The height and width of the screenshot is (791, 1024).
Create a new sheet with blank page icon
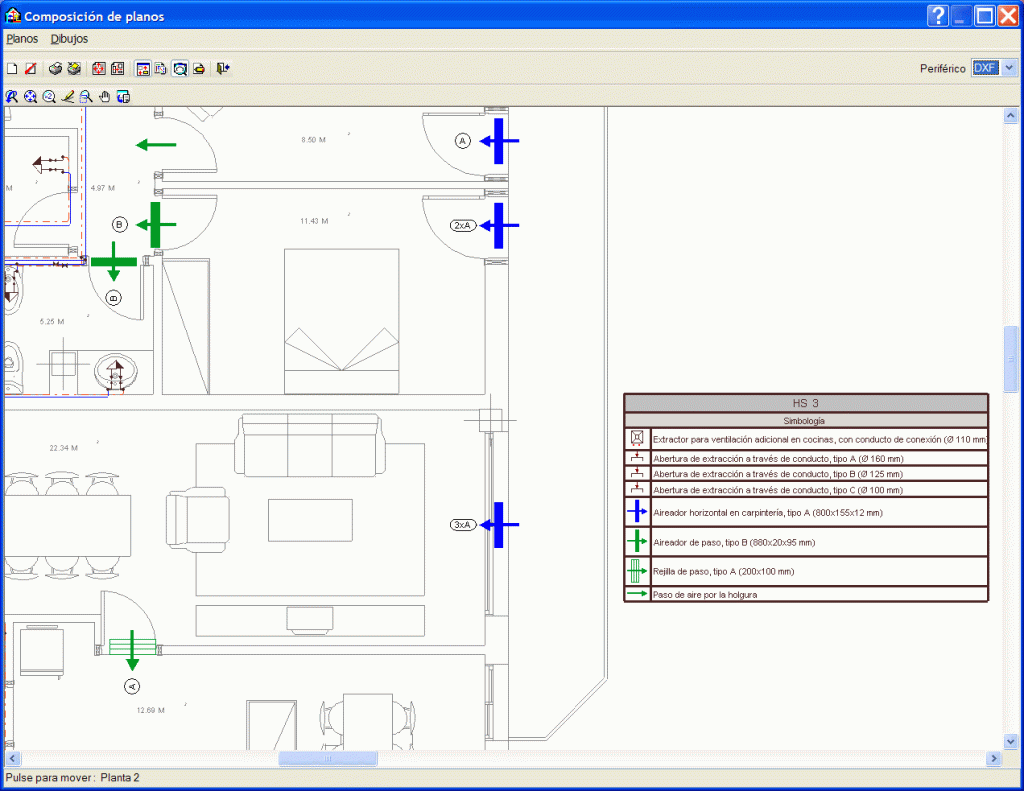tap(12, 69)
